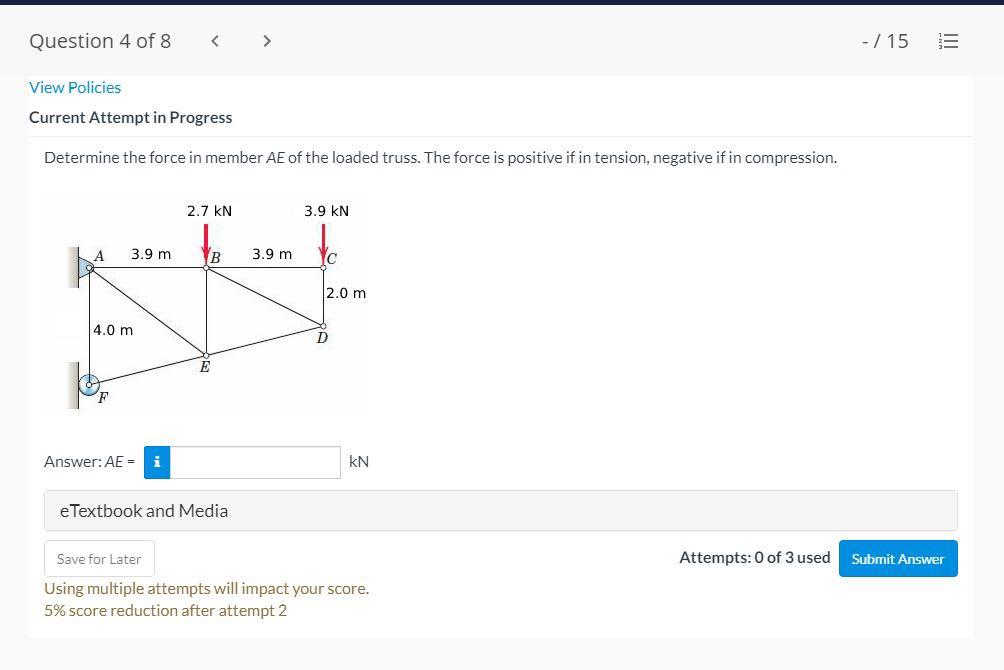Collapse the Current Attempt in Progress area

[131, 117]
